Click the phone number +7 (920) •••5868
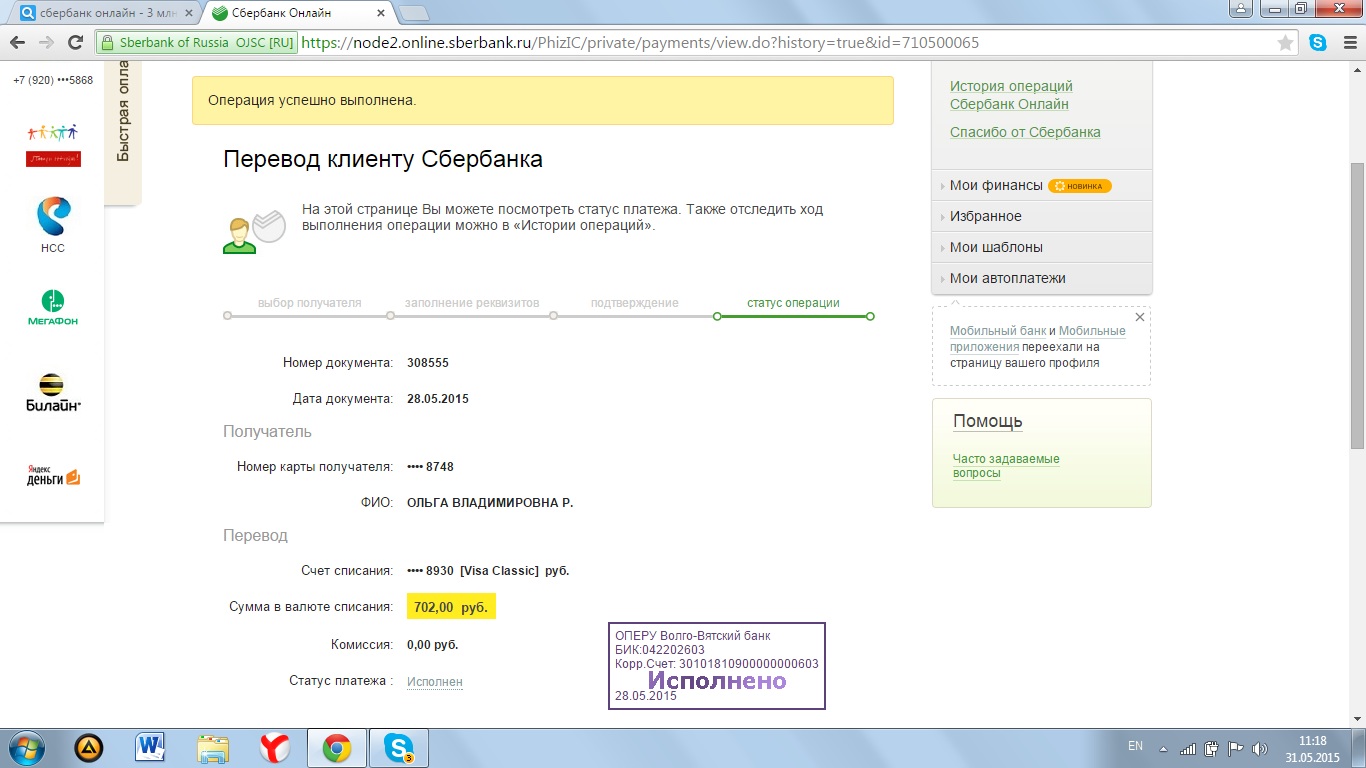This screenshot has height=768, width=1366. [53, 80]
